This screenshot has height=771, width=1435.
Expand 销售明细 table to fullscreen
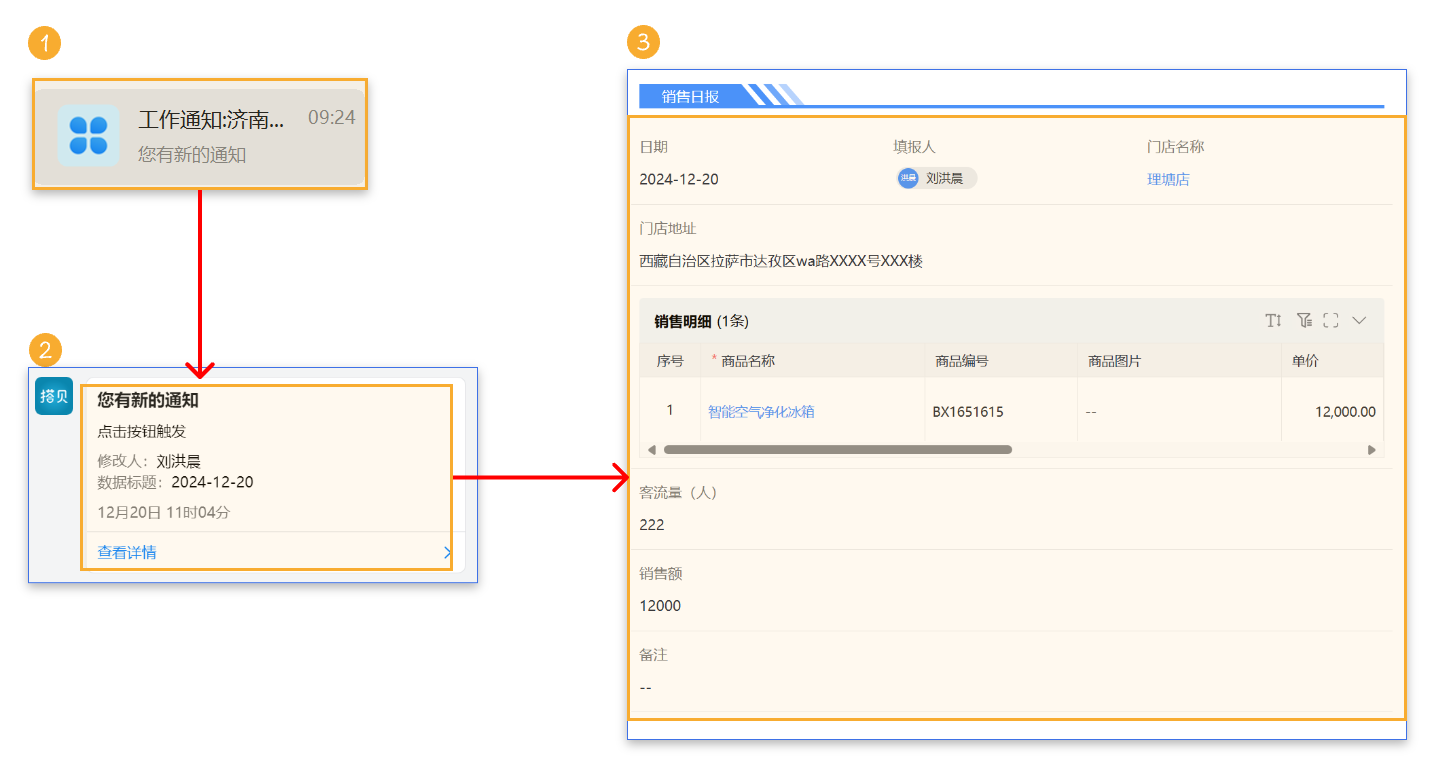(1331, 321)
